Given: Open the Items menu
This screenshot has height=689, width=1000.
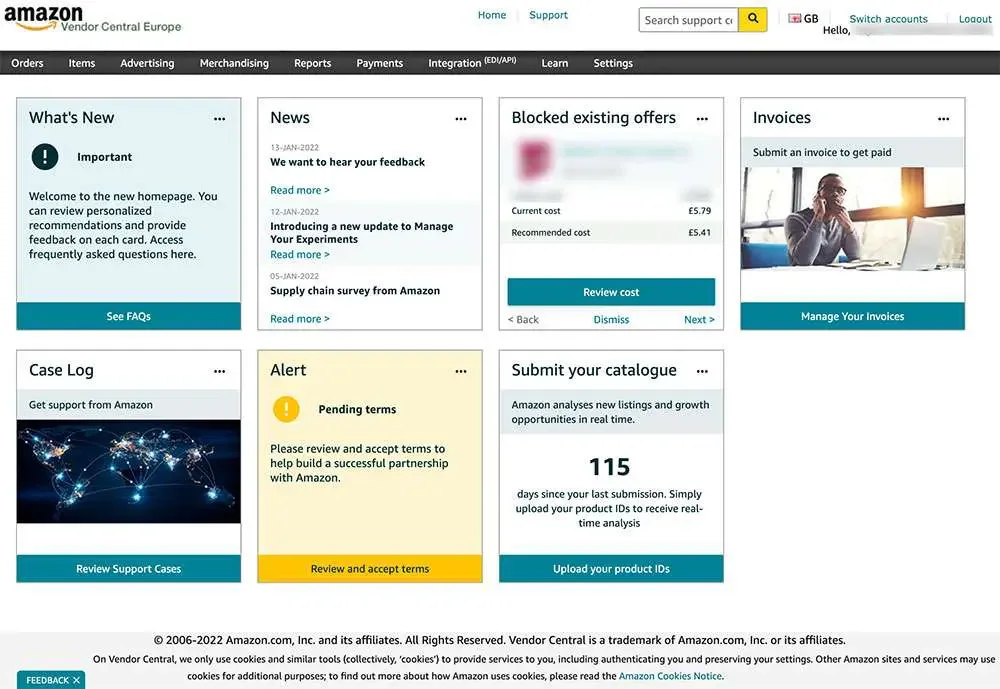Looking at the screenshot, I should pyautogui.click(x=82, y=63).
